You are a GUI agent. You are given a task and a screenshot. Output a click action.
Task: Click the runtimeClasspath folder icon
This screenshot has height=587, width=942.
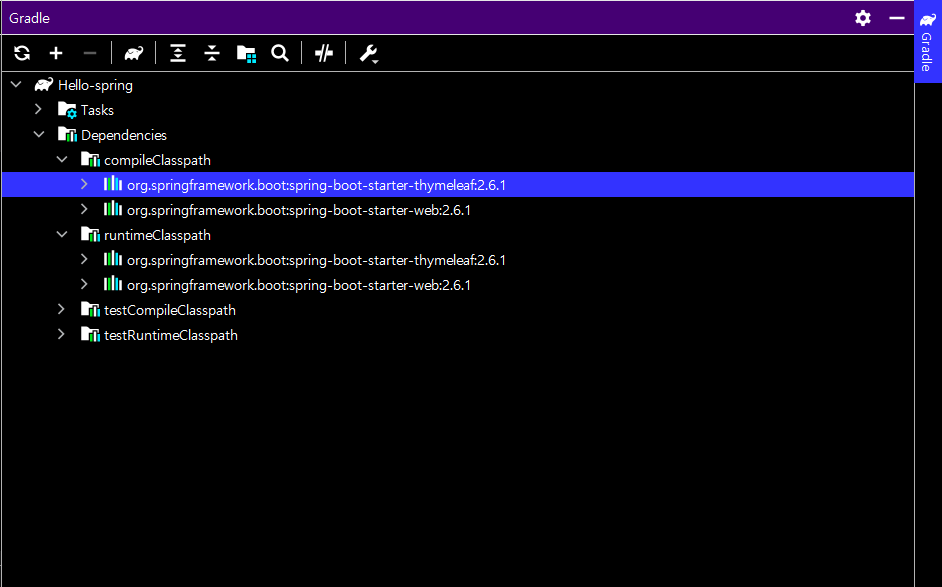click(x=90, y=235)
